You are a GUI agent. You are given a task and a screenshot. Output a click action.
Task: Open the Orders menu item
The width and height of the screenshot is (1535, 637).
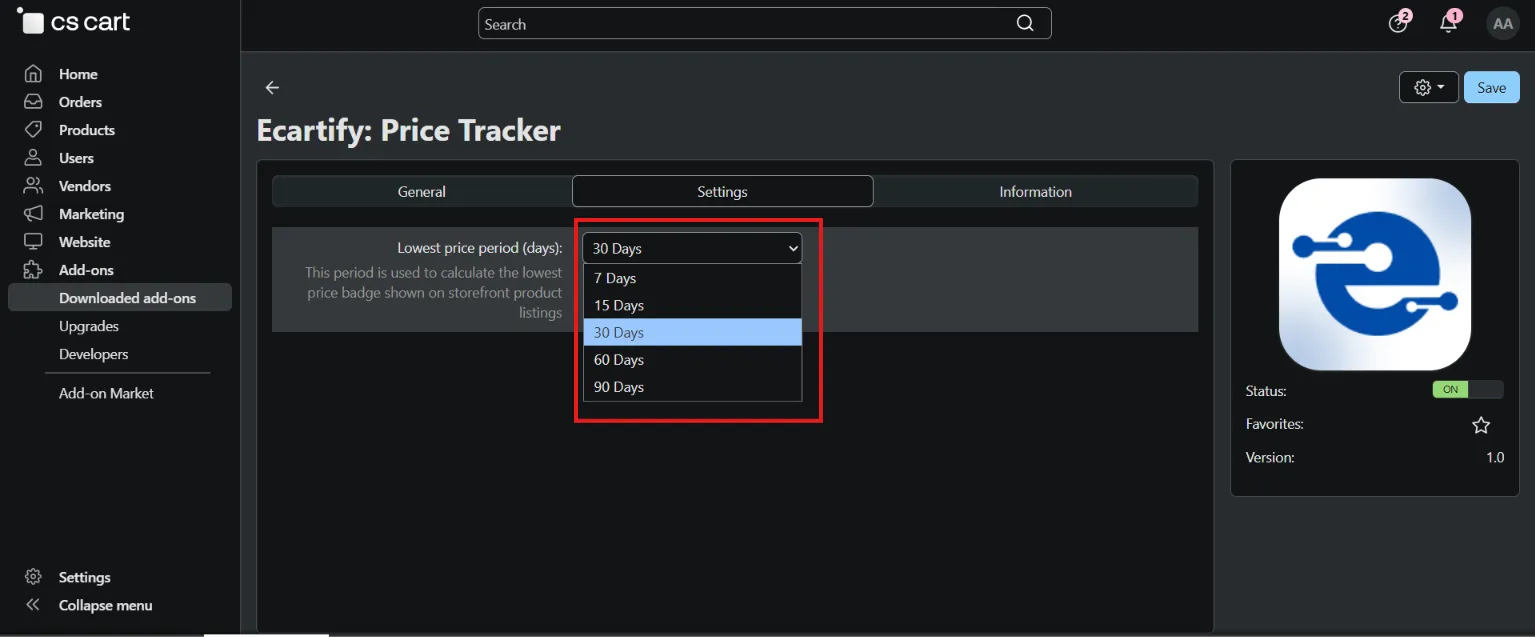[80, 102]
